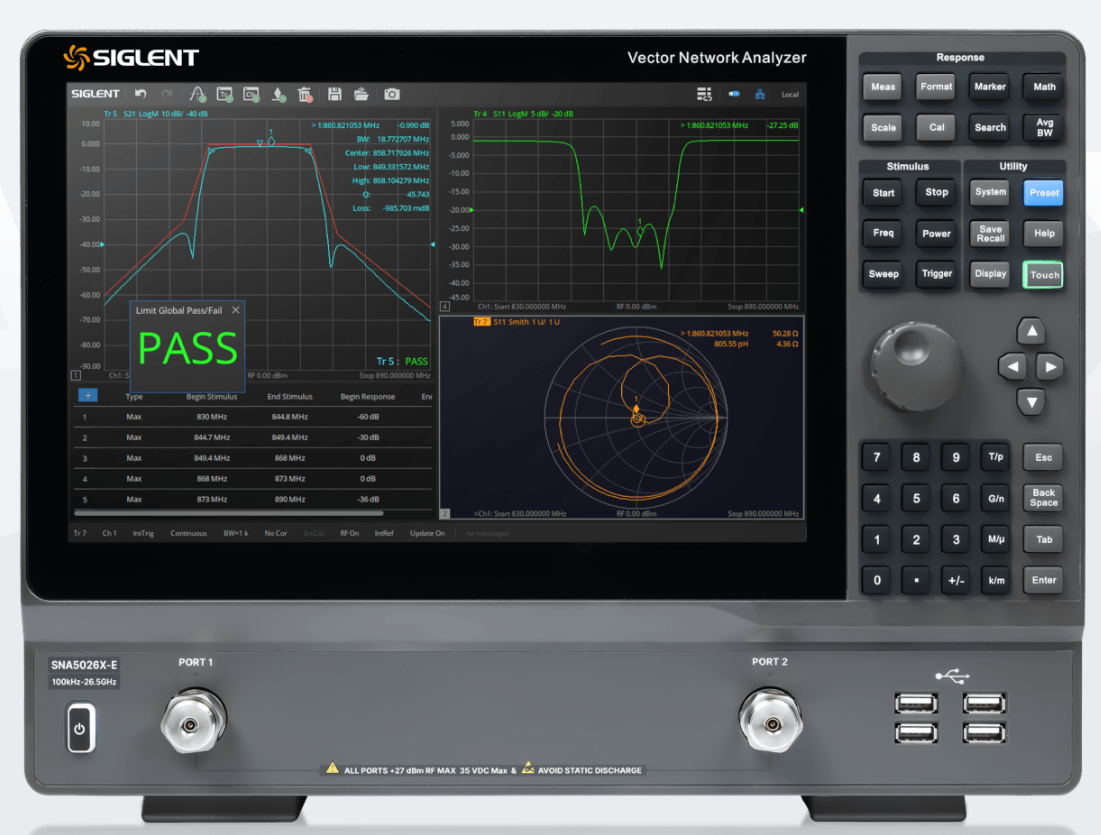This screenshot has height=835, width=1101.
Task: Click marker 1 on the S21 trace
Action: click(x=271, y=141)
